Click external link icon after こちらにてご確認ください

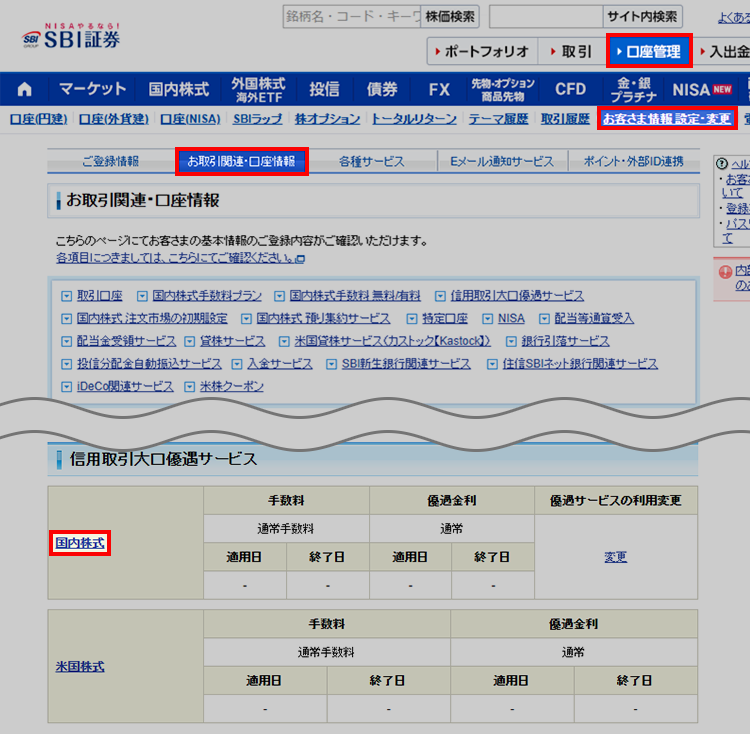[x=300, y=259]
